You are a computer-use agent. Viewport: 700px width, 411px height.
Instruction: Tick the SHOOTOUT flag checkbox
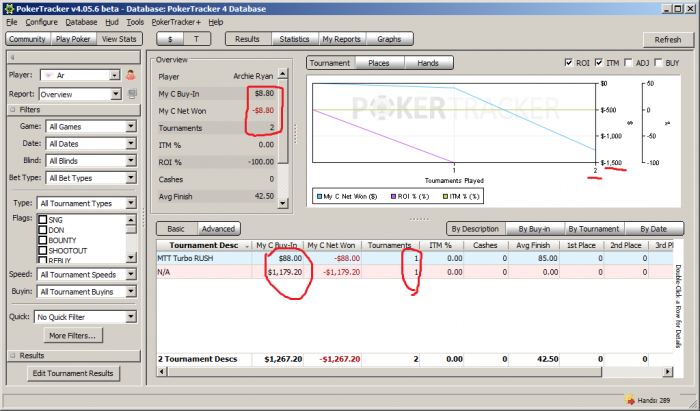click(43, 250)
